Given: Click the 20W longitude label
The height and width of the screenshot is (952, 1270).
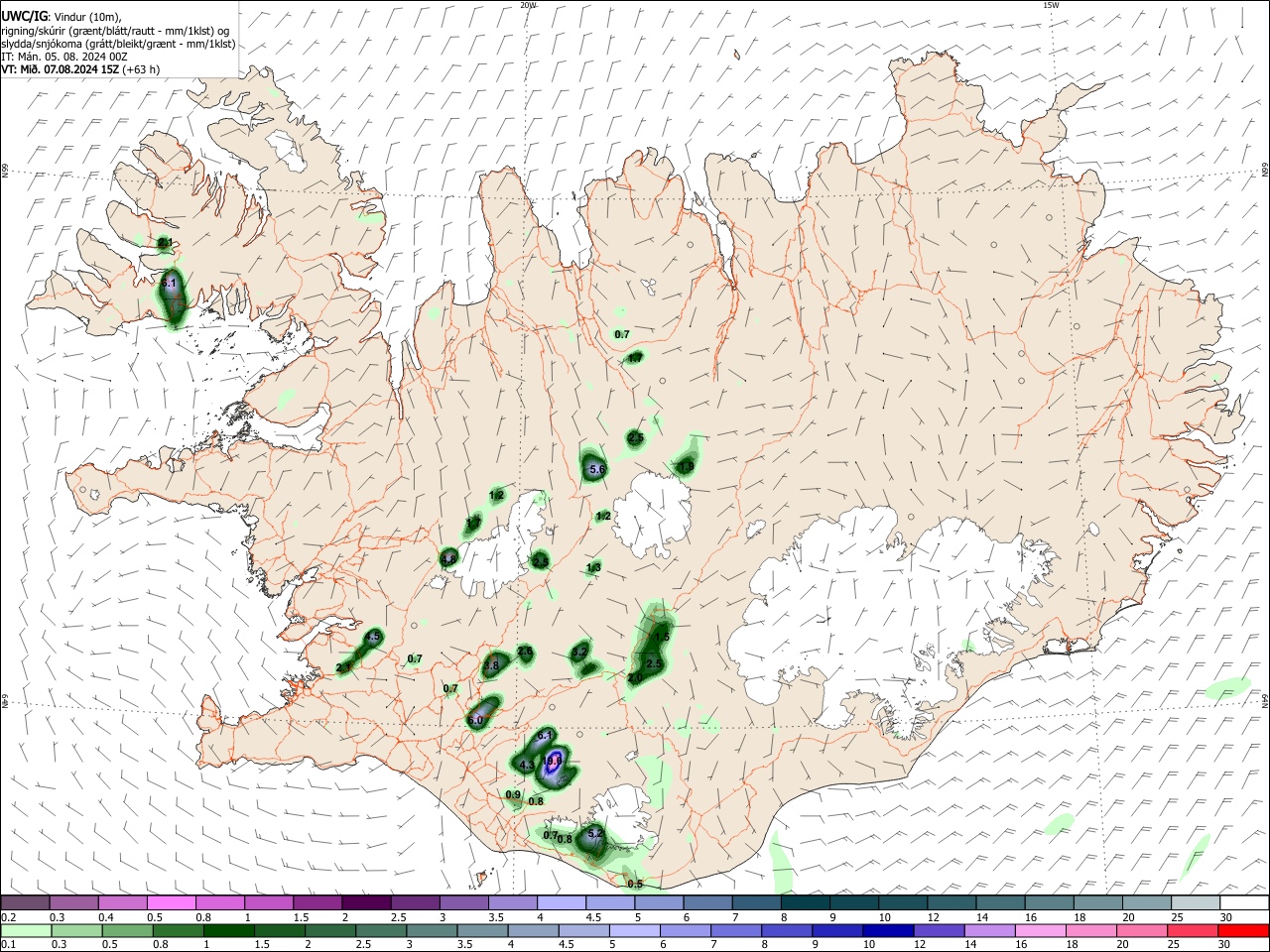Looking at the screenshot, I should coord(528,5).
